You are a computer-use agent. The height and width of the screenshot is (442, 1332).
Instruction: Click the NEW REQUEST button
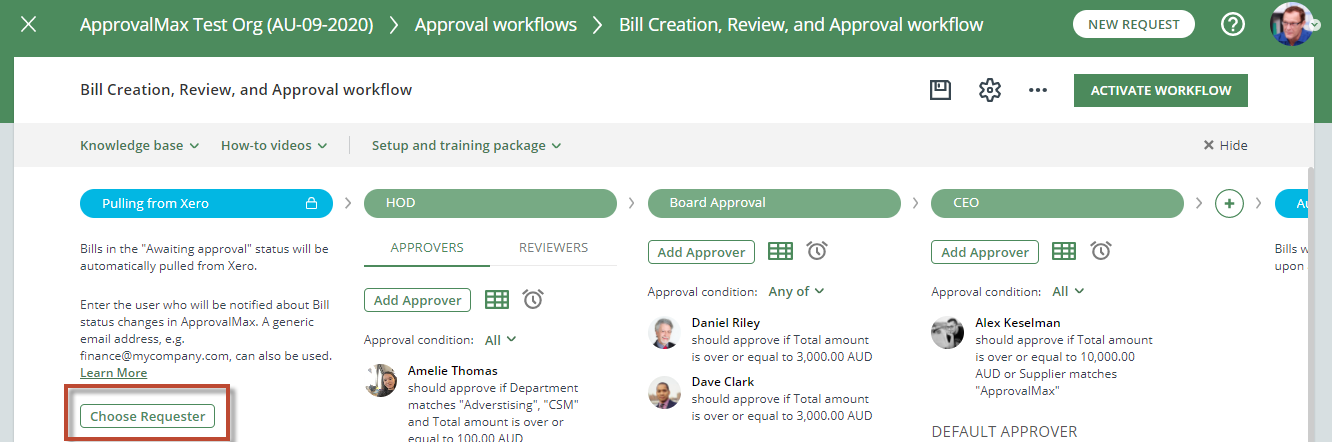pyautogui.click(x=1133, y=24)
